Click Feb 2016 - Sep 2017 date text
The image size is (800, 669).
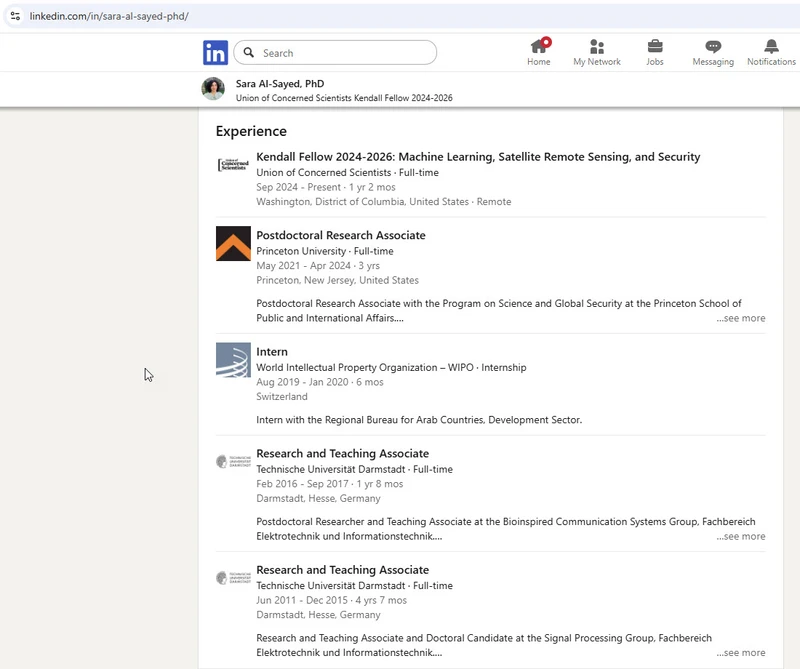(x=303, y=484)
